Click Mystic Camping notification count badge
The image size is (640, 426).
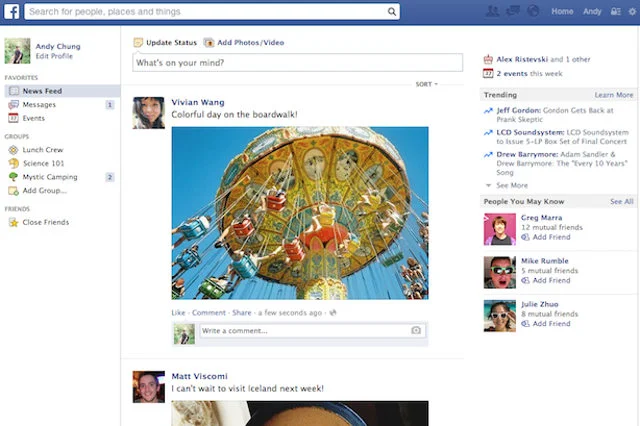point(109,177)
